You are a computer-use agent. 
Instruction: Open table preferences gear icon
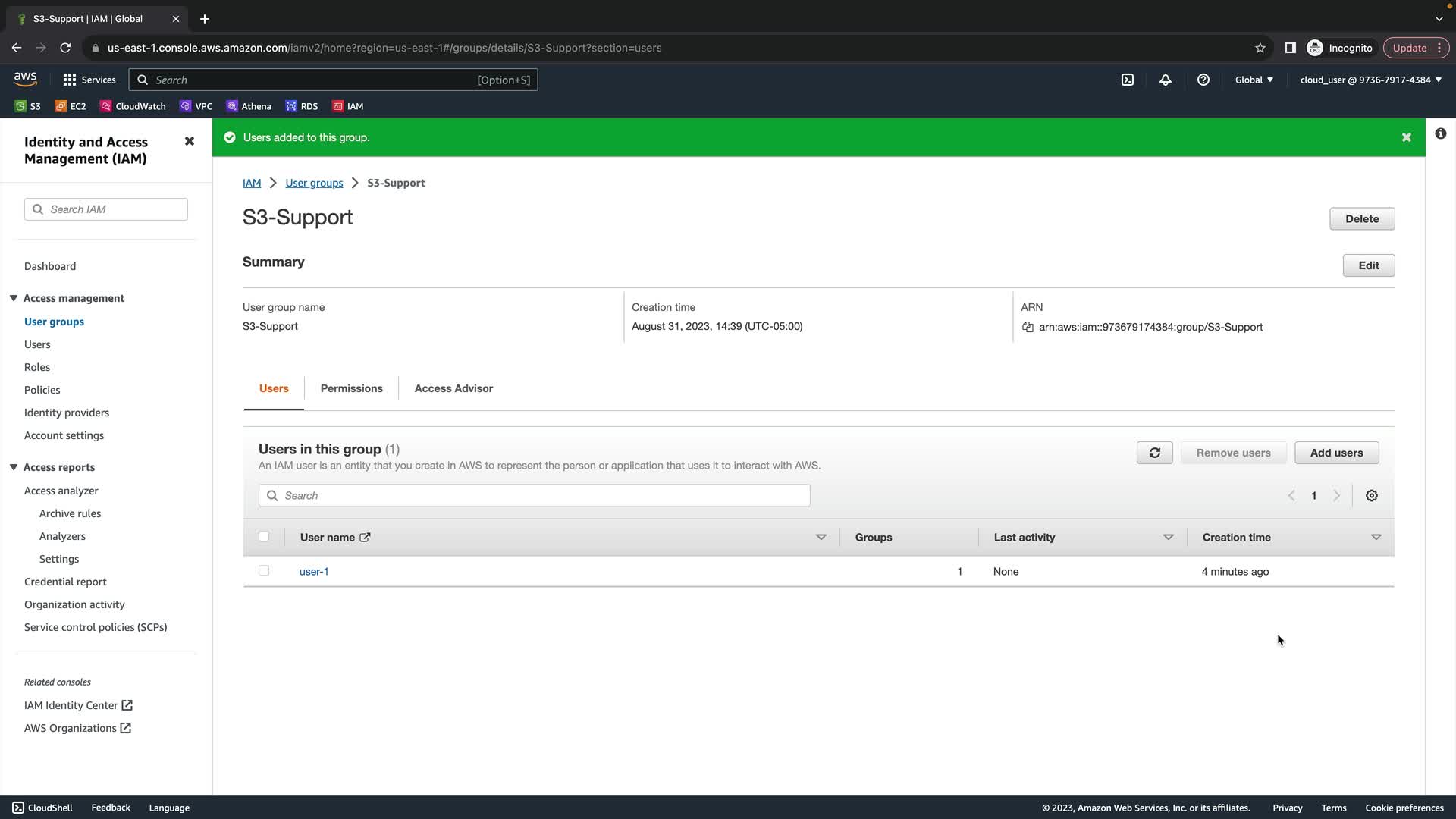coord(1371,495)
